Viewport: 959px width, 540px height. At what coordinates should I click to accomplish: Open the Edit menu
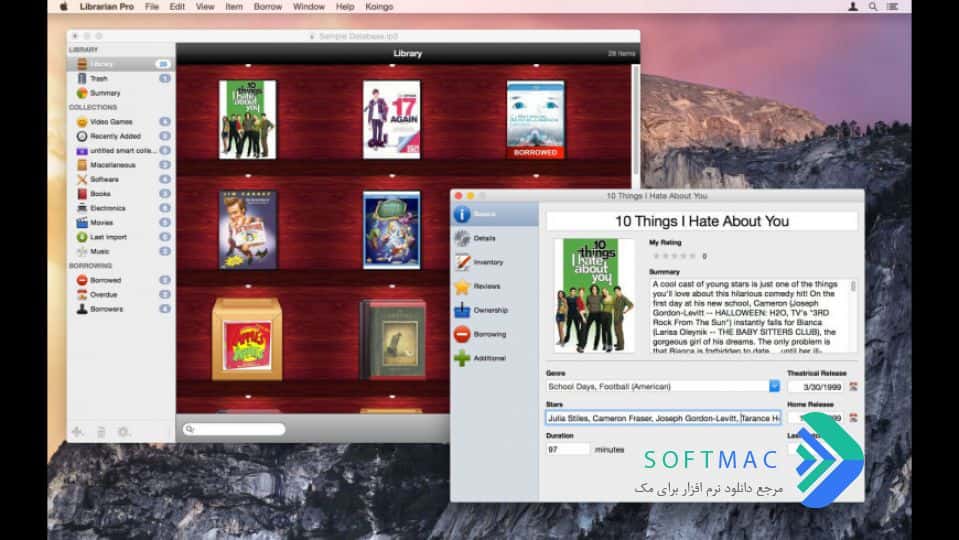(x=177, y=7)
